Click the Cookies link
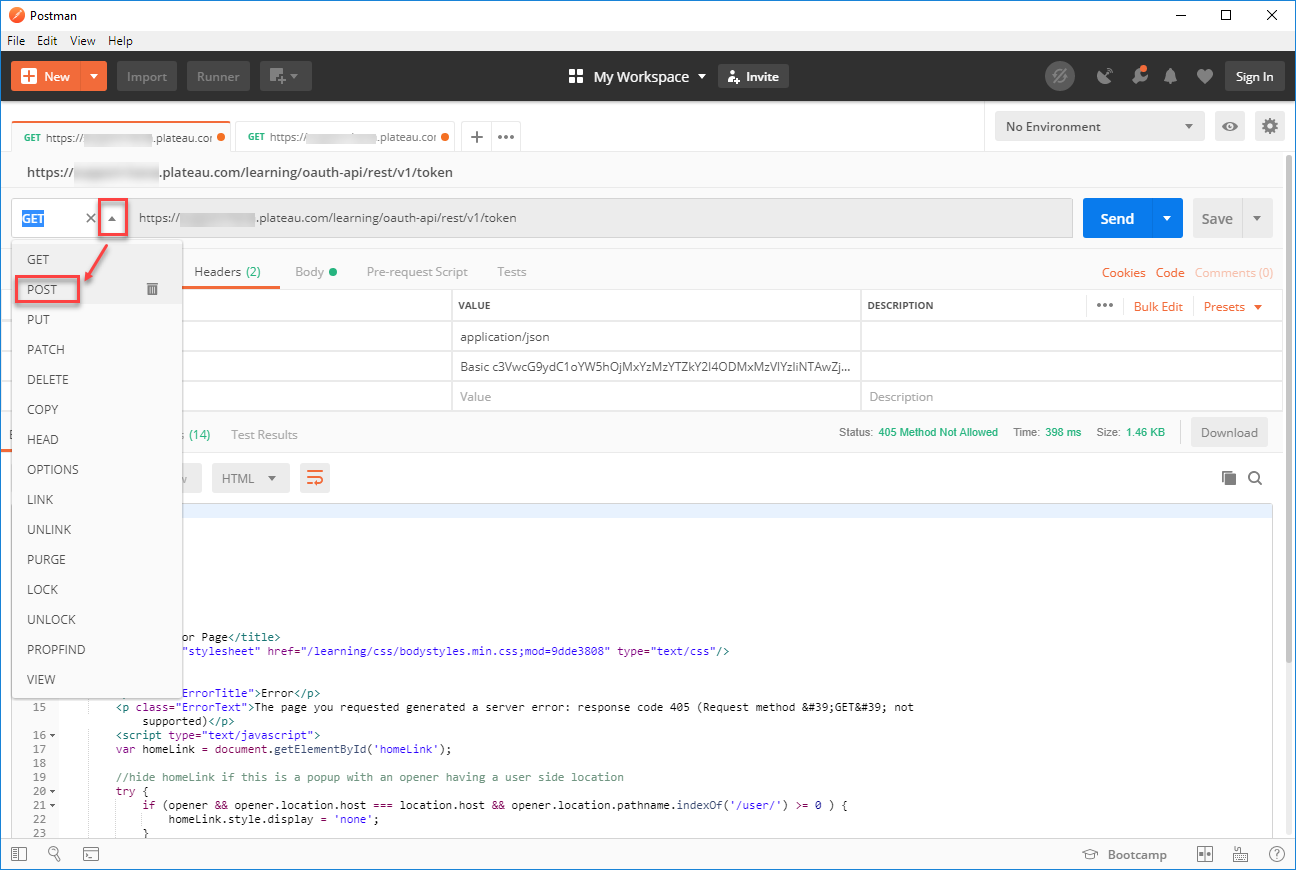 (1124, 273)
